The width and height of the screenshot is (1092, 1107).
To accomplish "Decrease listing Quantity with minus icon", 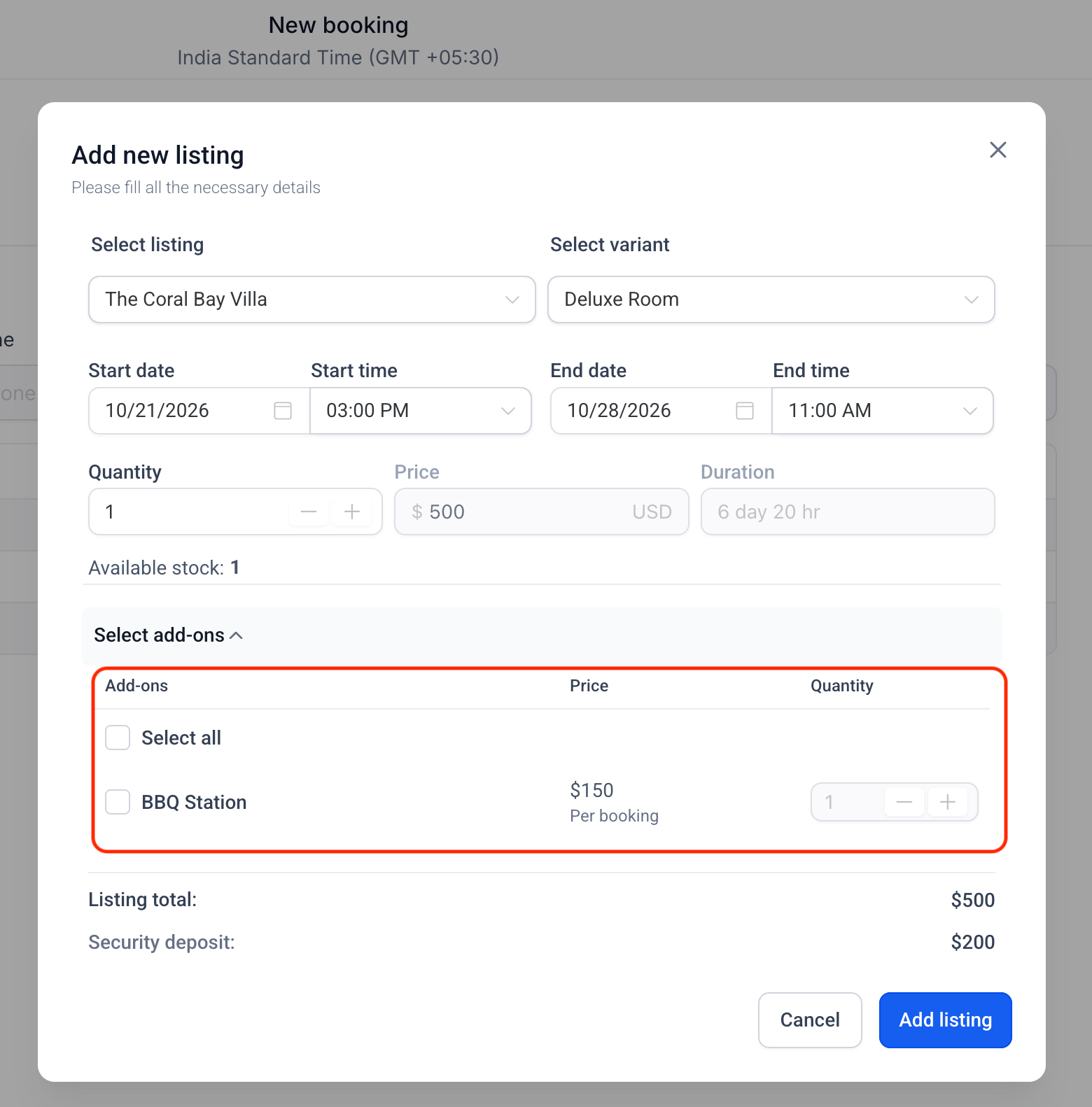I will click(309, 512).
